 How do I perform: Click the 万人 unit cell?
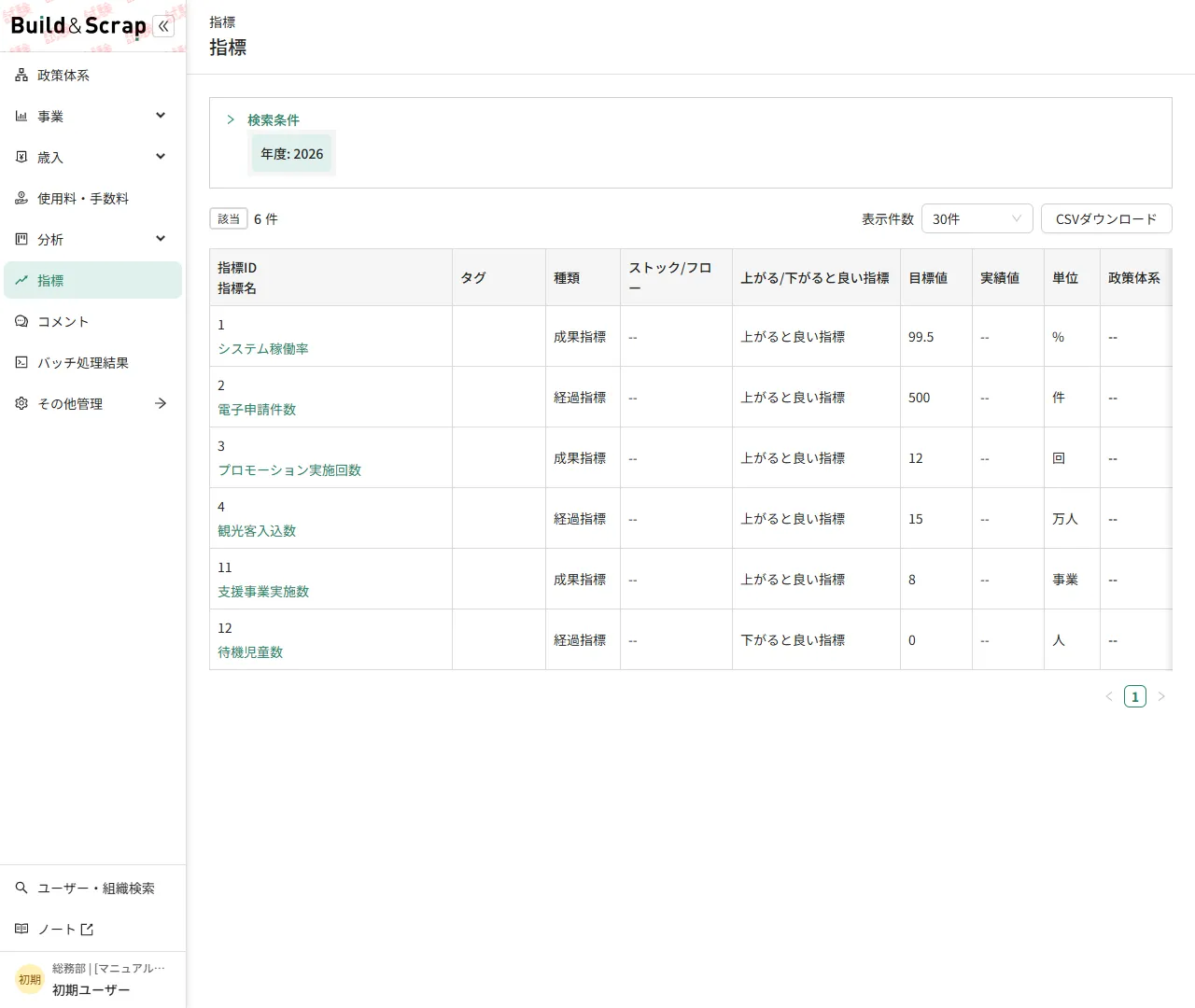(x=1072, y=518)
